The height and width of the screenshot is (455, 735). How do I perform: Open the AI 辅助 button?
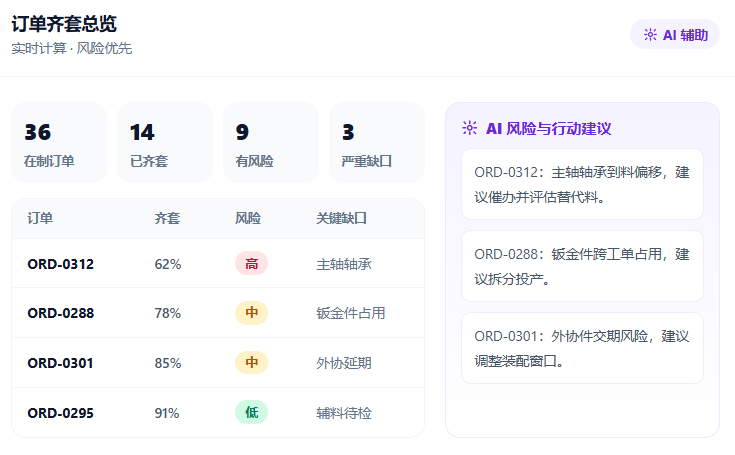(675, 34)
